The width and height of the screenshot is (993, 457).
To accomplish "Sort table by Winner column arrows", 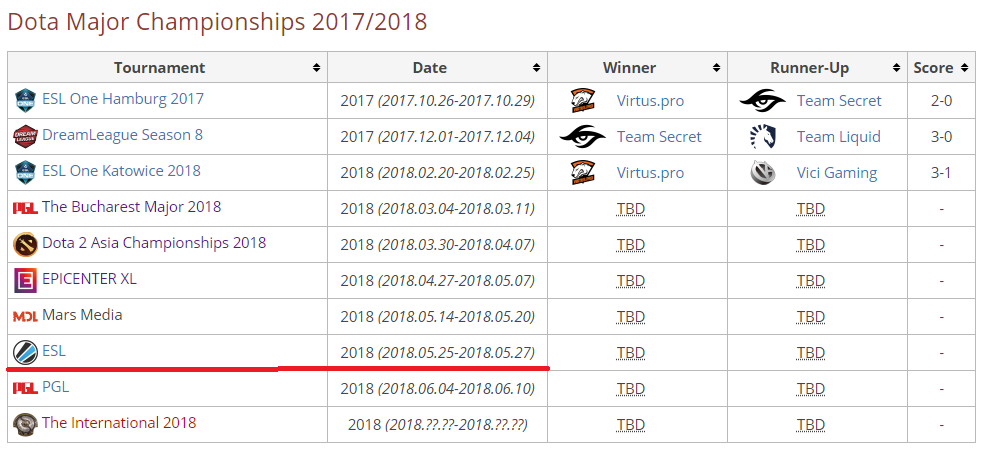I will point(716,68).
